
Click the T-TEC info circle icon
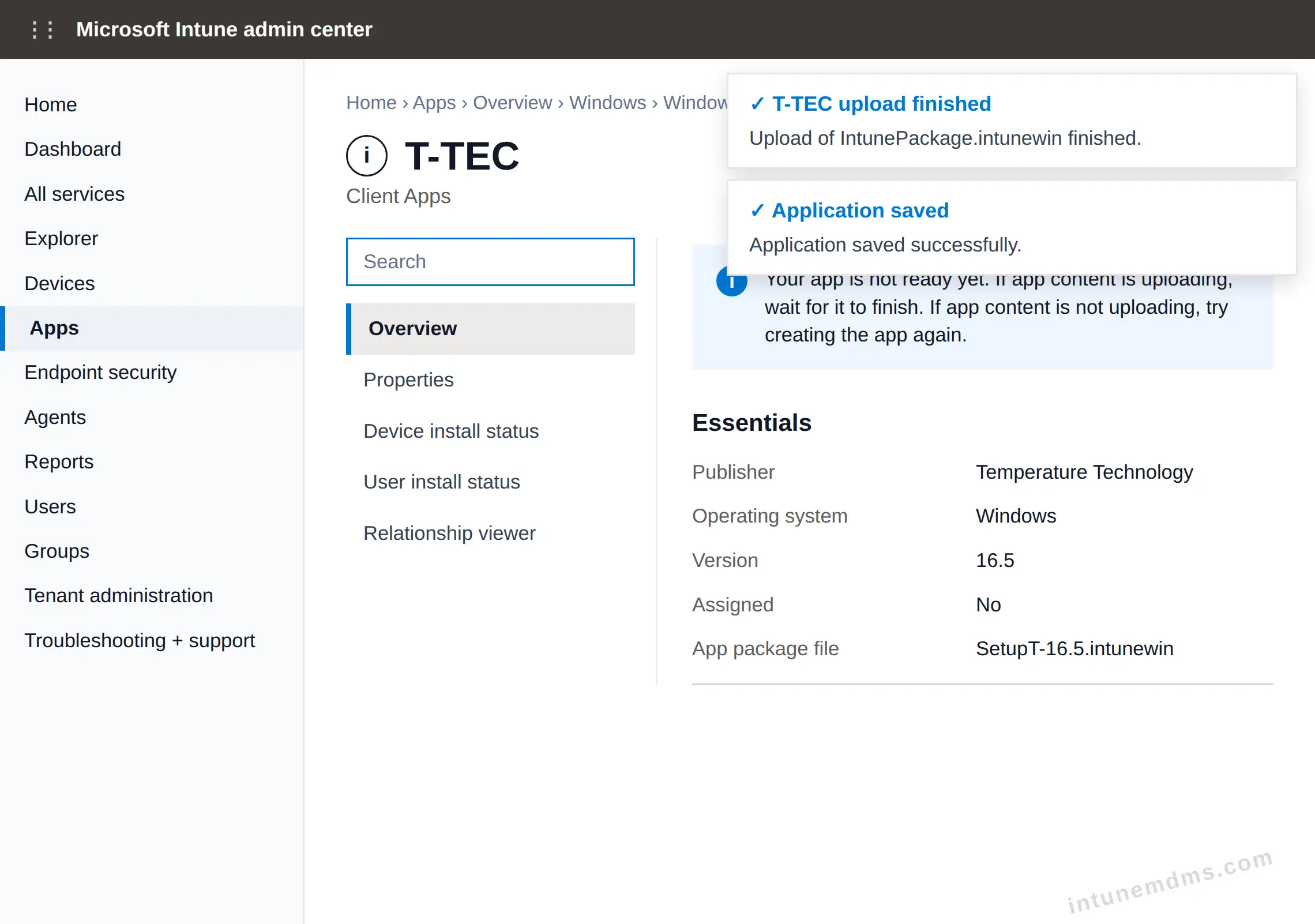[x=367, y=156]
